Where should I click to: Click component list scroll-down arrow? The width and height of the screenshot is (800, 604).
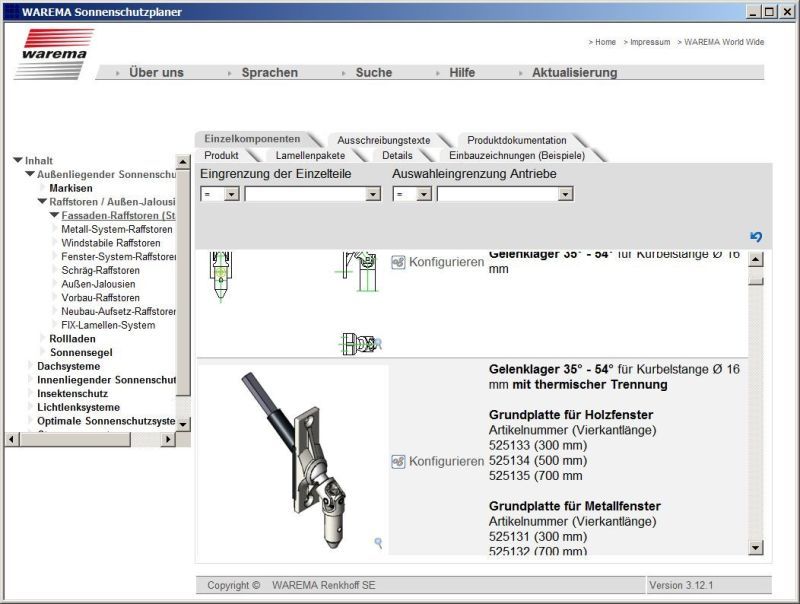756,548
